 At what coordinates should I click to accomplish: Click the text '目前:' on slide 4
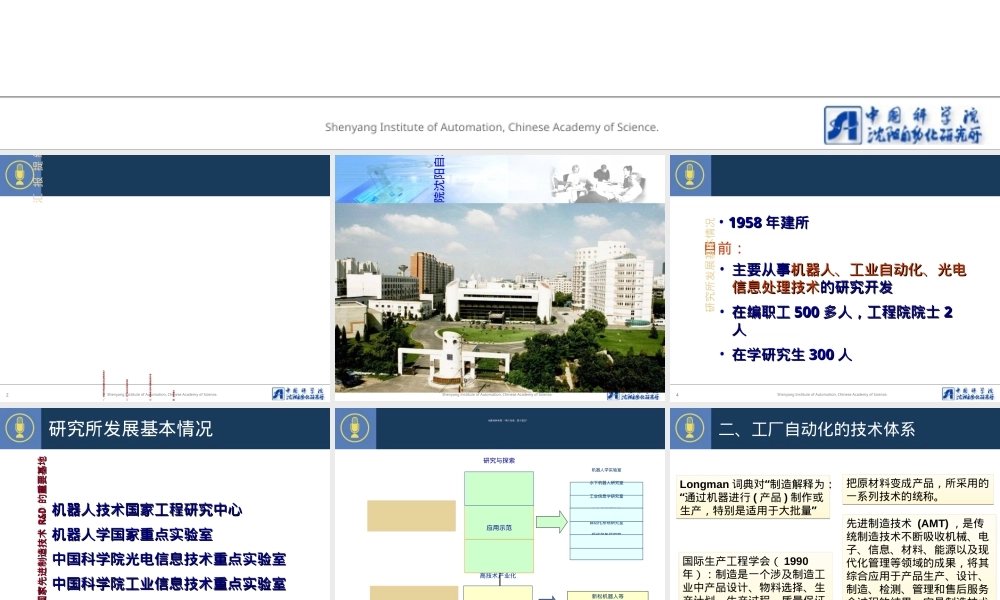(723, 248)
